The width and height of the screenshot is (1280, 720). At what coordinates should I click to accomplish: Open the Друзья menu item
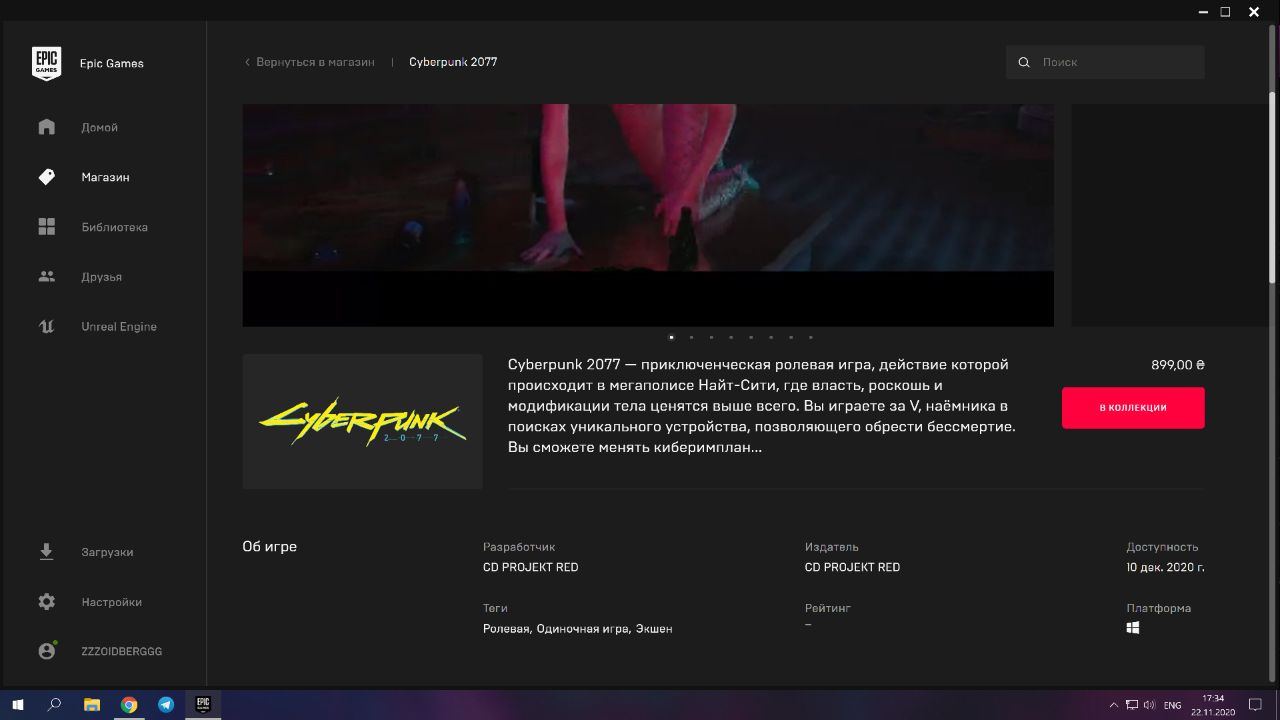(x=103, y=277)
